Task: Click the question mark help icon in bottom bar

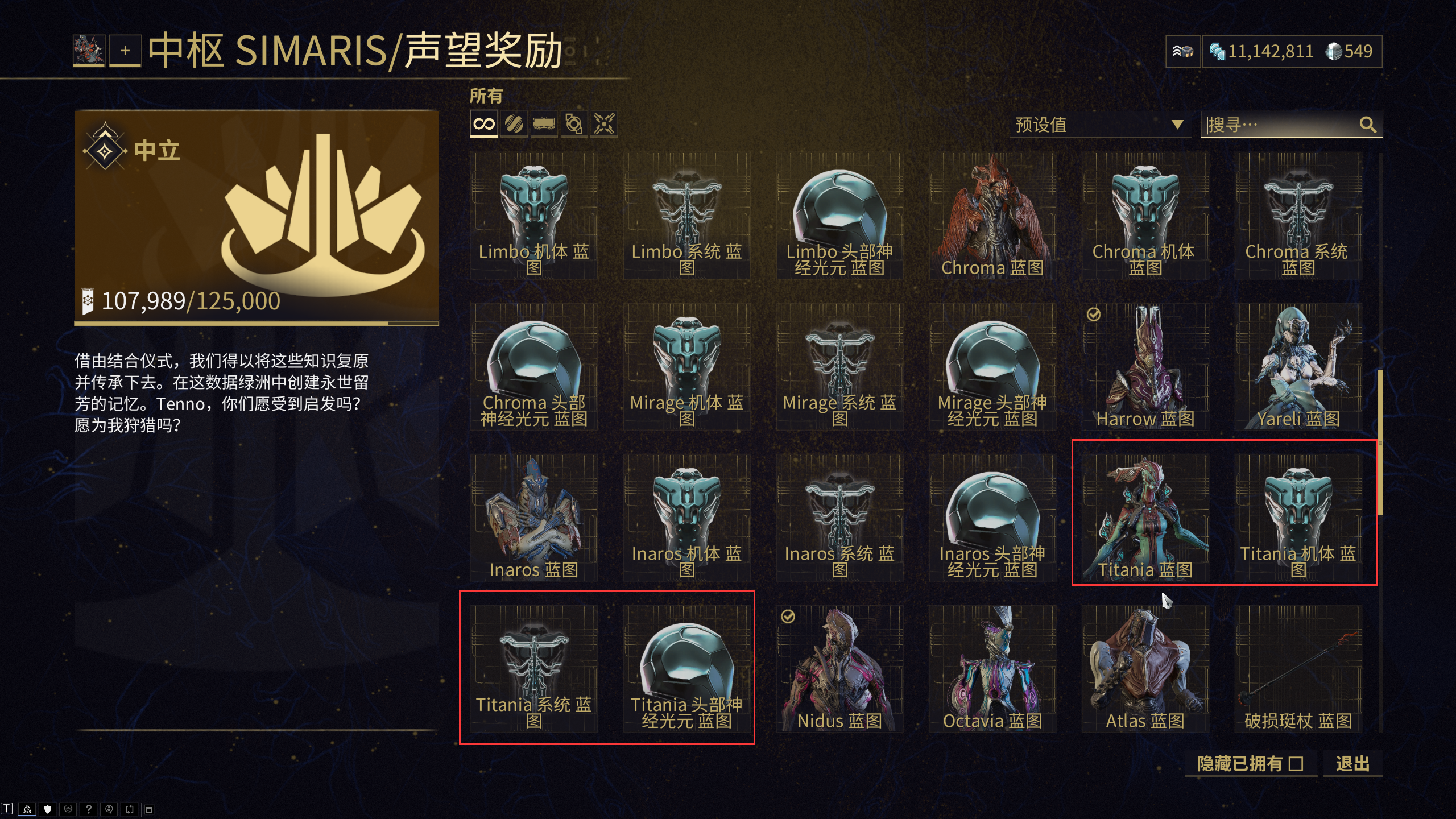Action: click(88, 809)
